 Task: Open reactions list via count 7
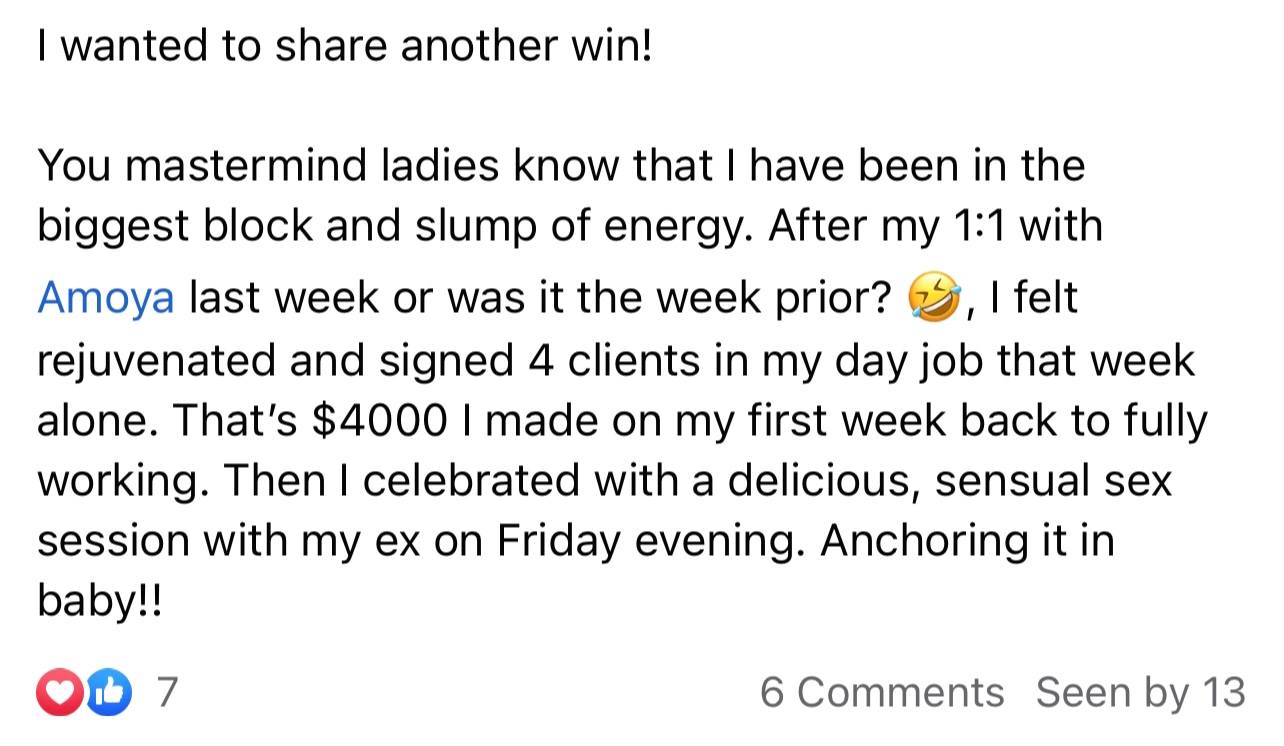(170, 693)
